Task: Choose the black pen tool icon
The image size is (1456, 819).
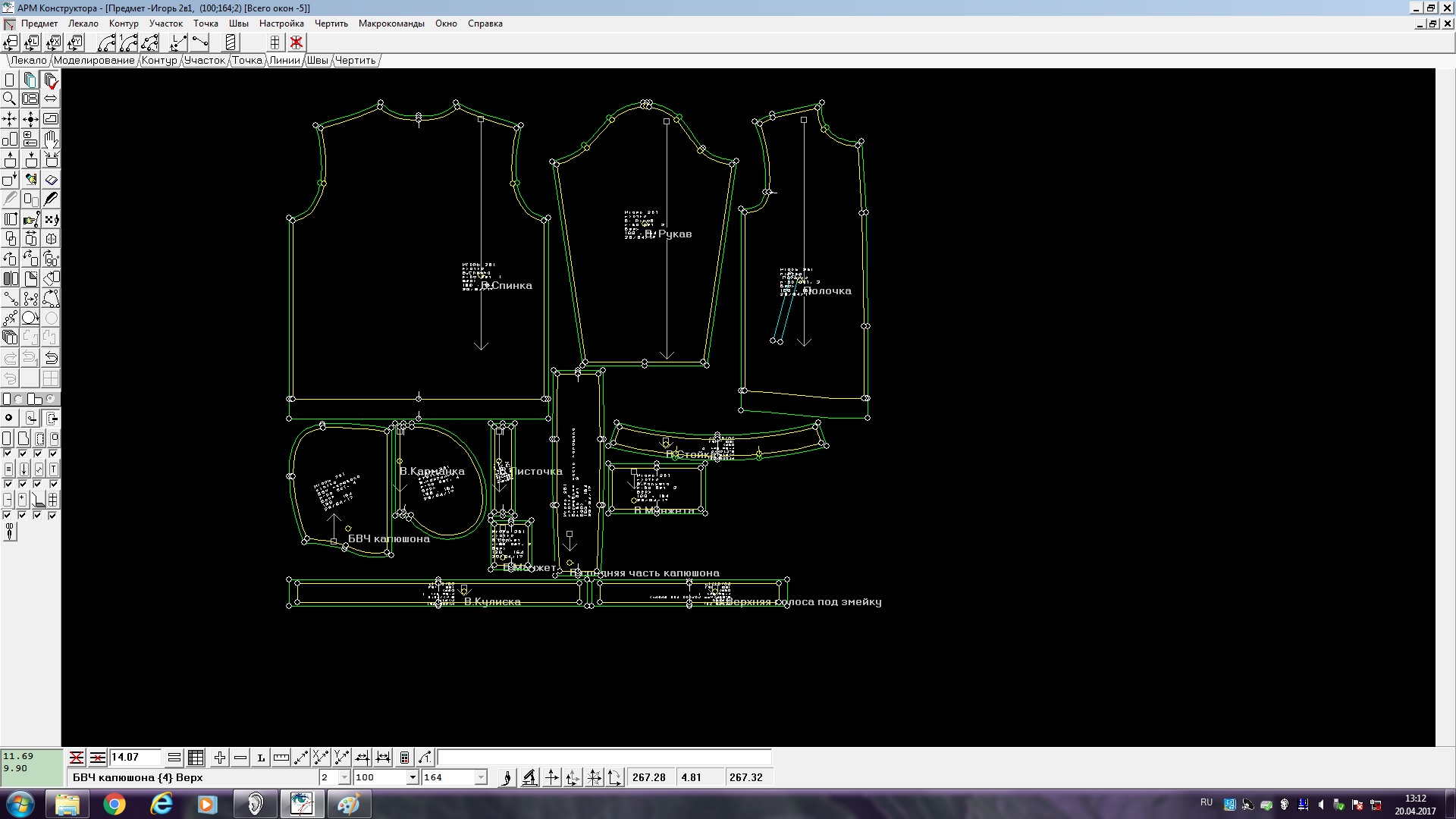Action: point(51,199)
